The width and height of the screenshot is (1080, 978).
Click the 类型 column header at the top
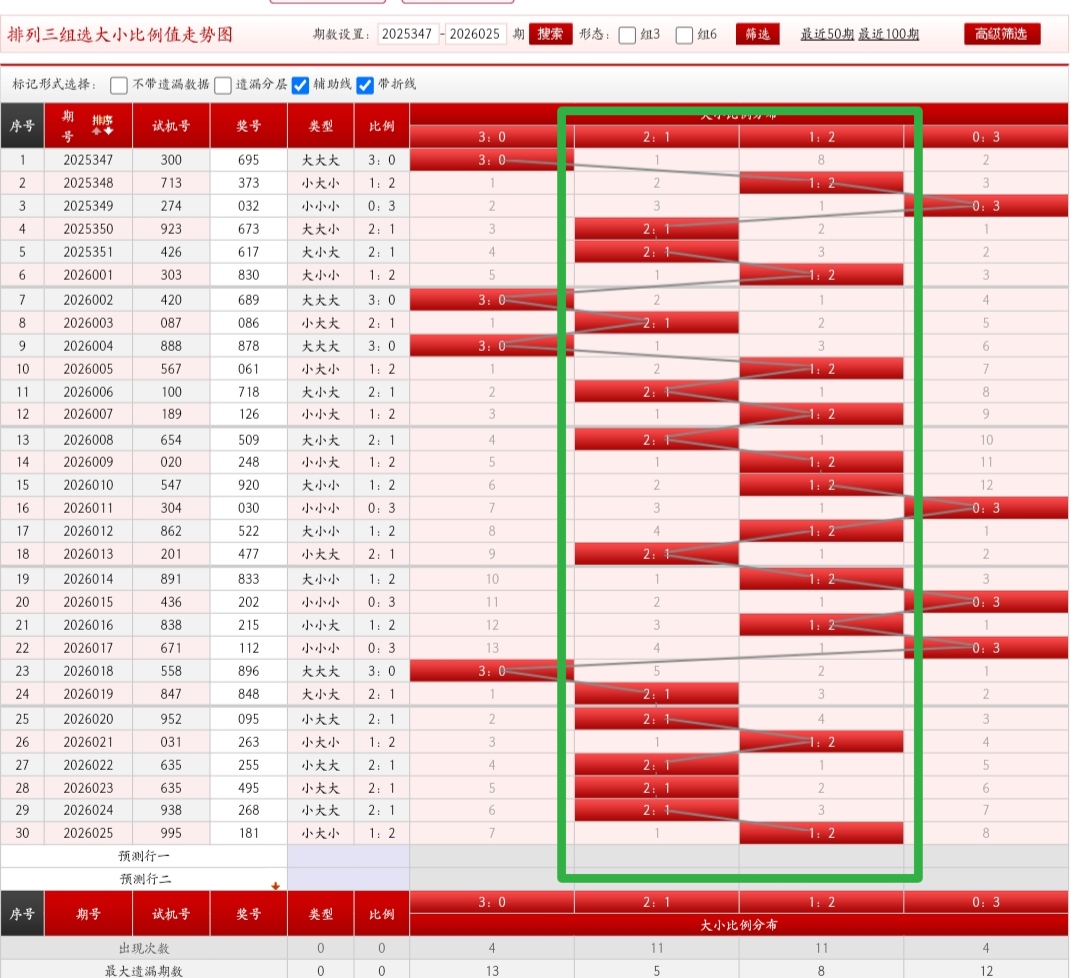tap(320, 125)
